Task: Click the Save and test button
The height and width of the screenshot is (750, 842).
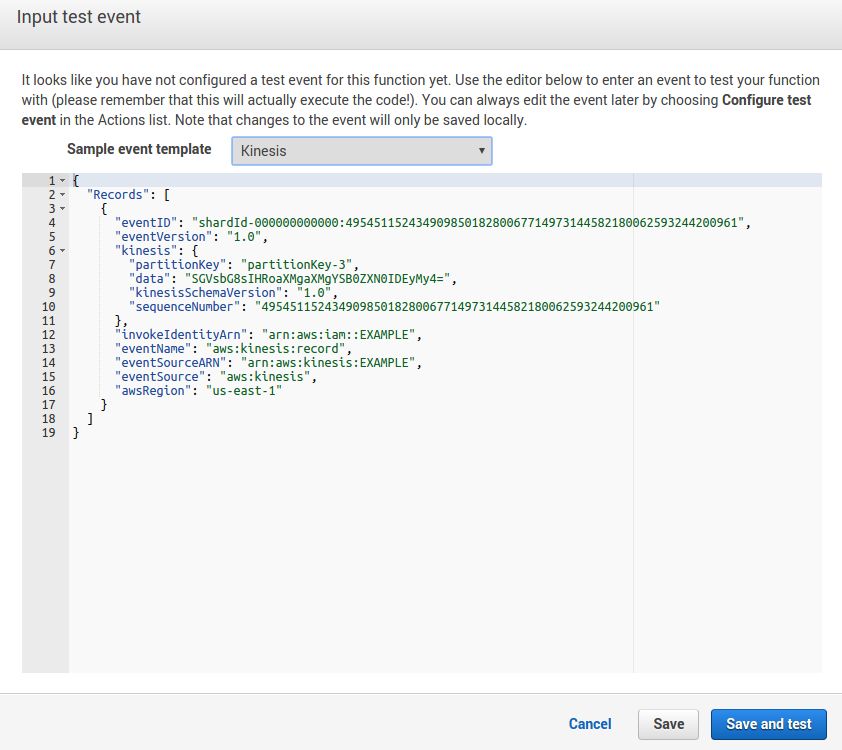Action: tap(768, 724)
